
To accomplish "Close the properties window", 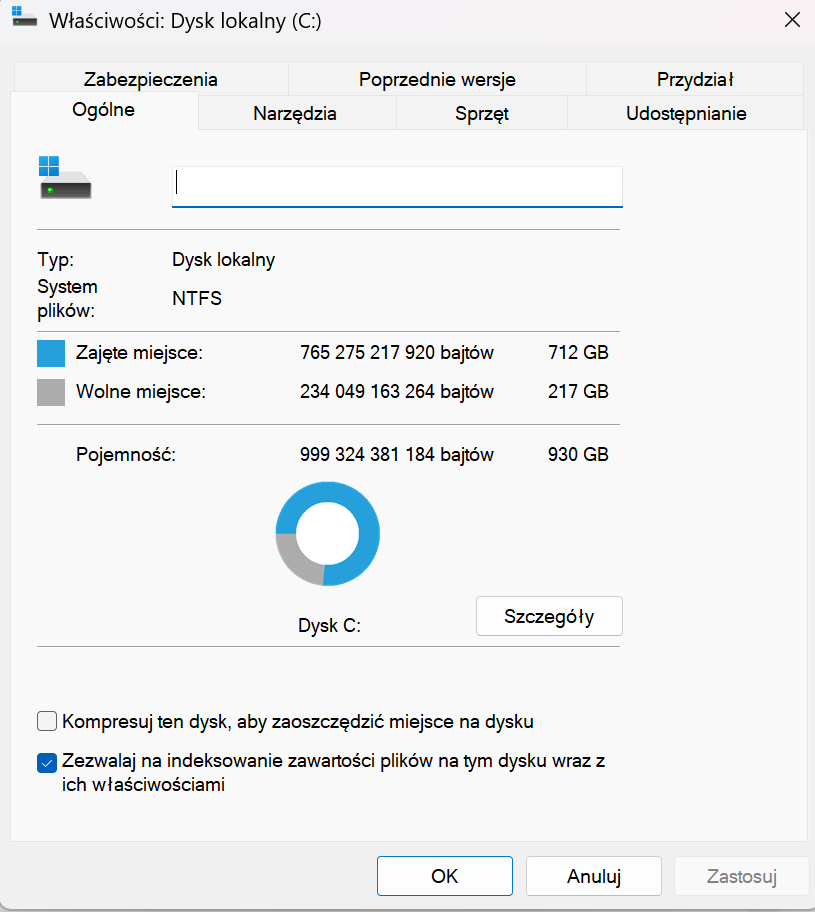I will tap(792, 19).
